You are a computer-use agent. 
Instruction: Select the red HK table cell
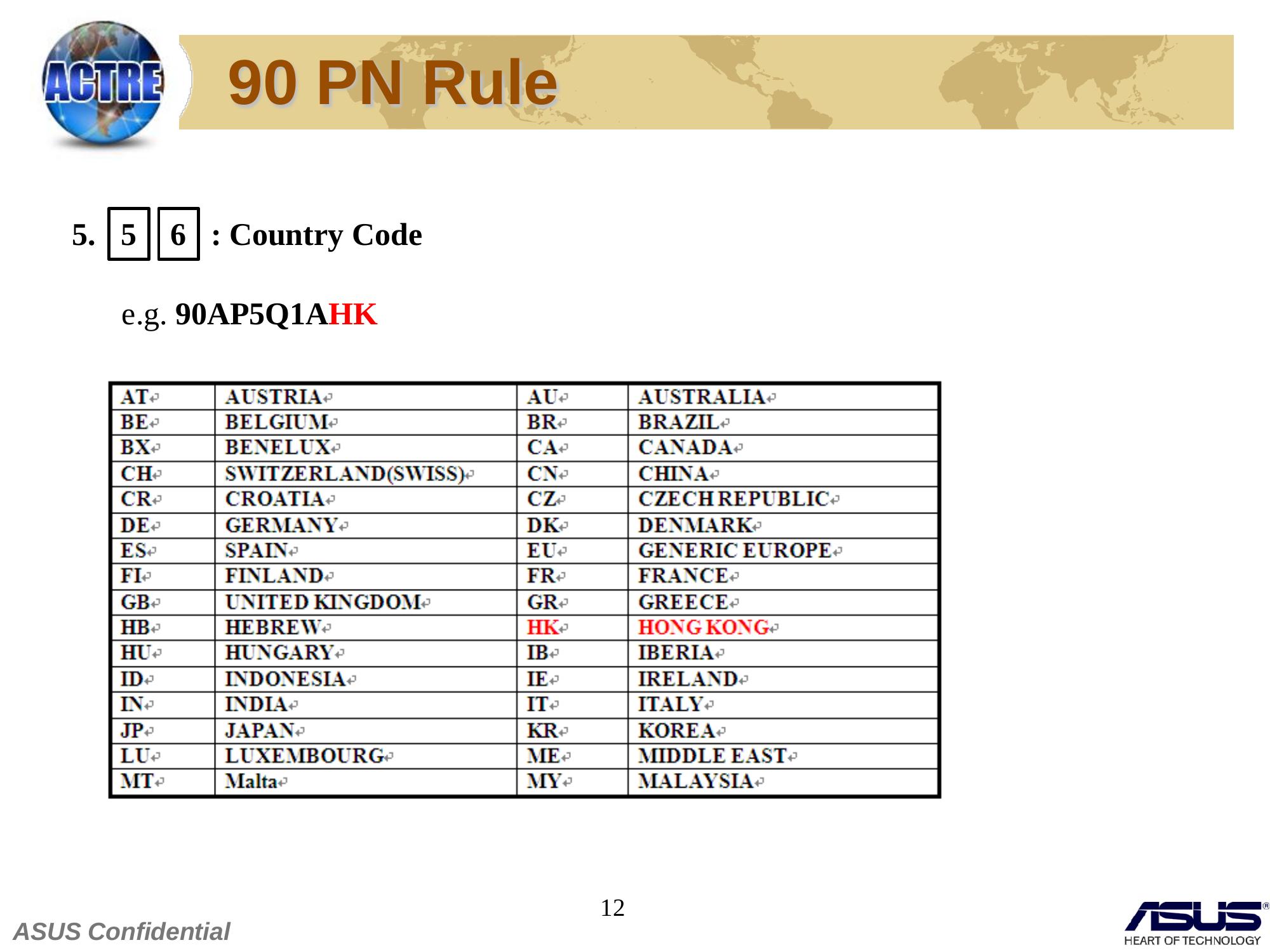click(x=543, y=627)
